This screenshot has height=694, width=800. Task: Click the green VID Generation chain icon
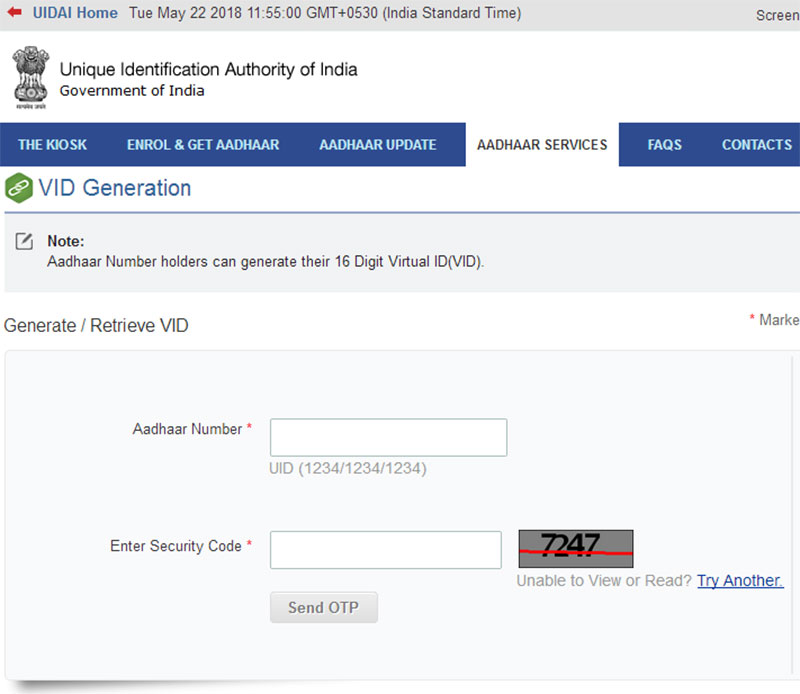(18, 187)
